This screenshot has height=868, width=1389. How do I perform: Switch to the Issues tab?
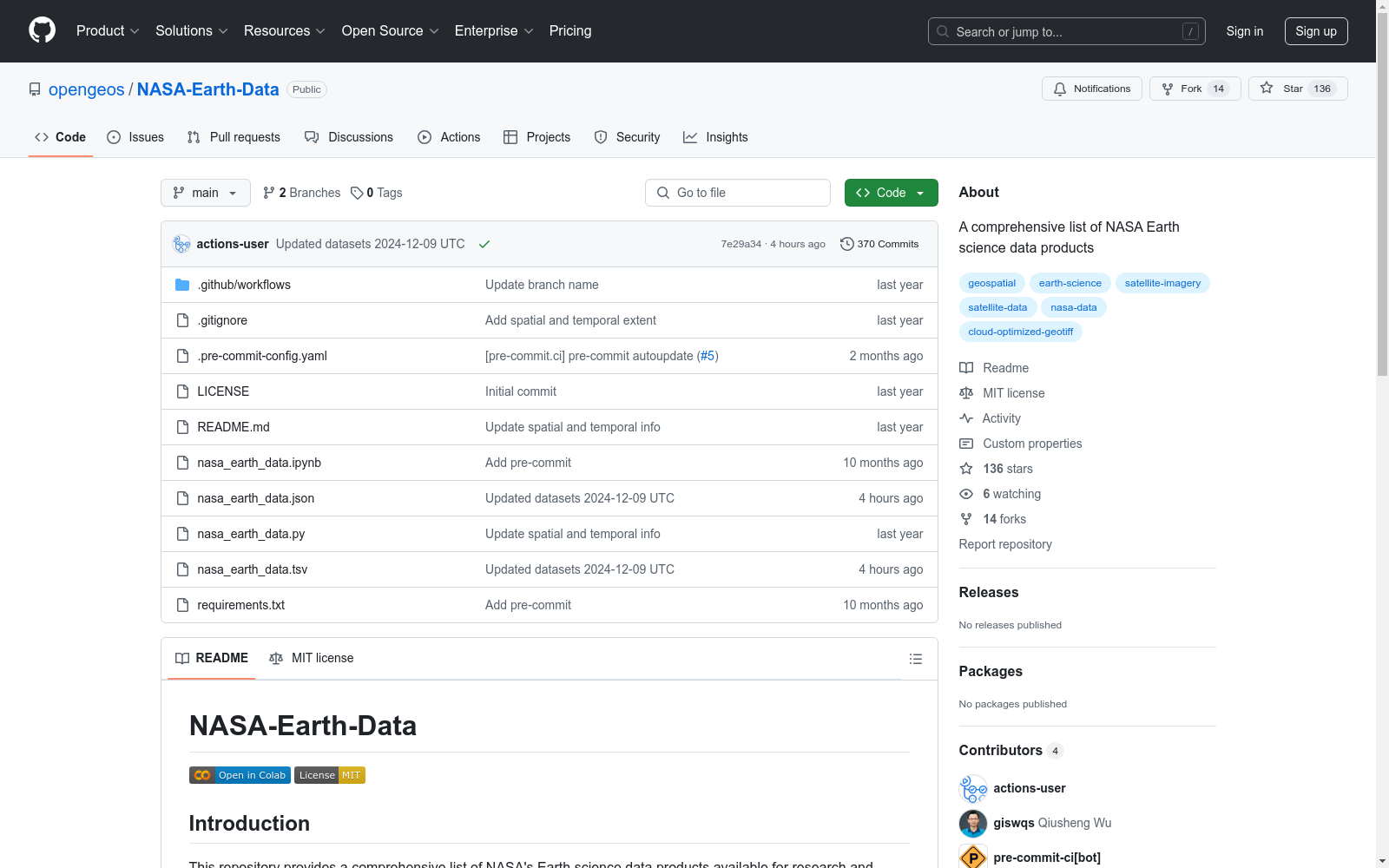[135, 137]
